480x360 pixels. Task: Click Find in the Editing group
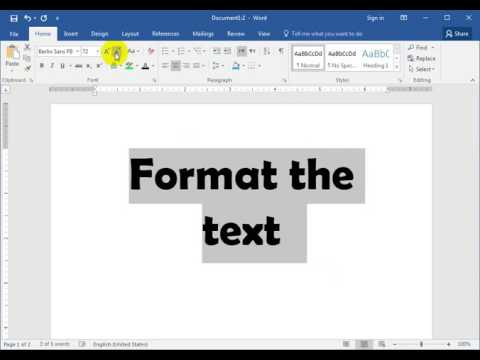(x=421, y=47)
